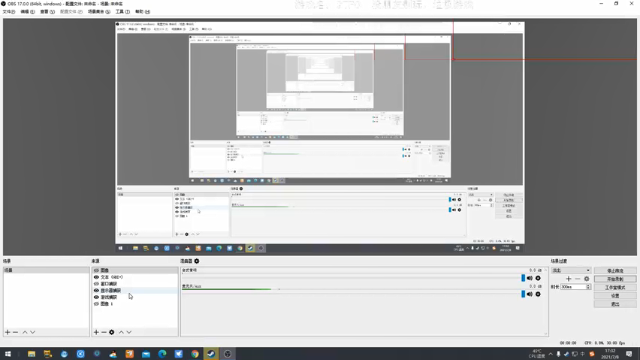Switch to OBS taskbar icon

(227, 354)
